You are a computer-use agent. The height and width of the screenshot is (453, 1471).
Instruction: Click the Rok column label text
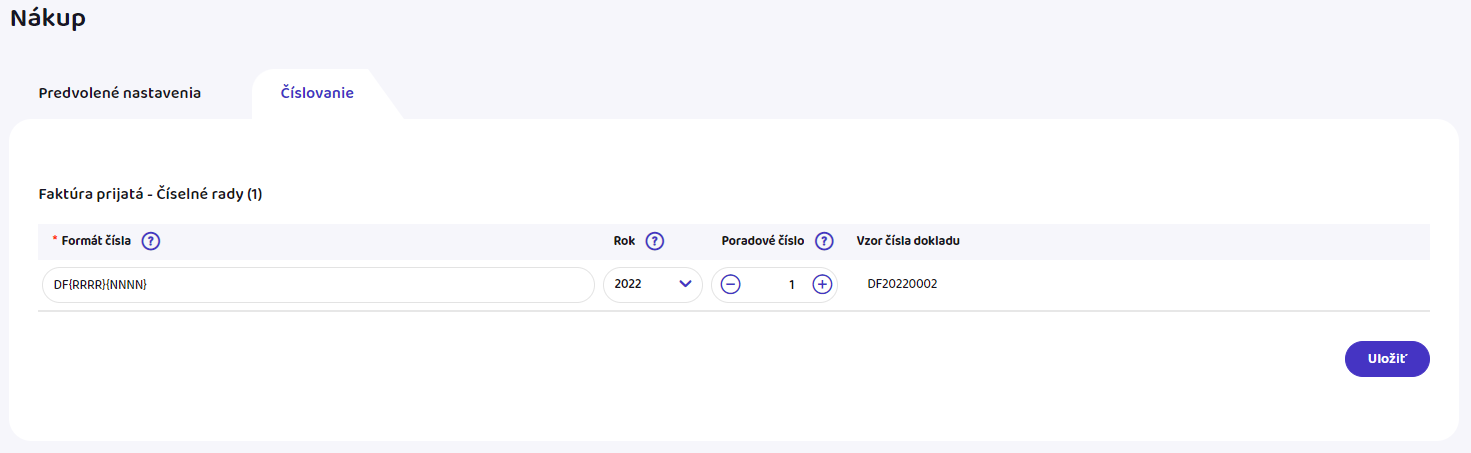[624, 241]
